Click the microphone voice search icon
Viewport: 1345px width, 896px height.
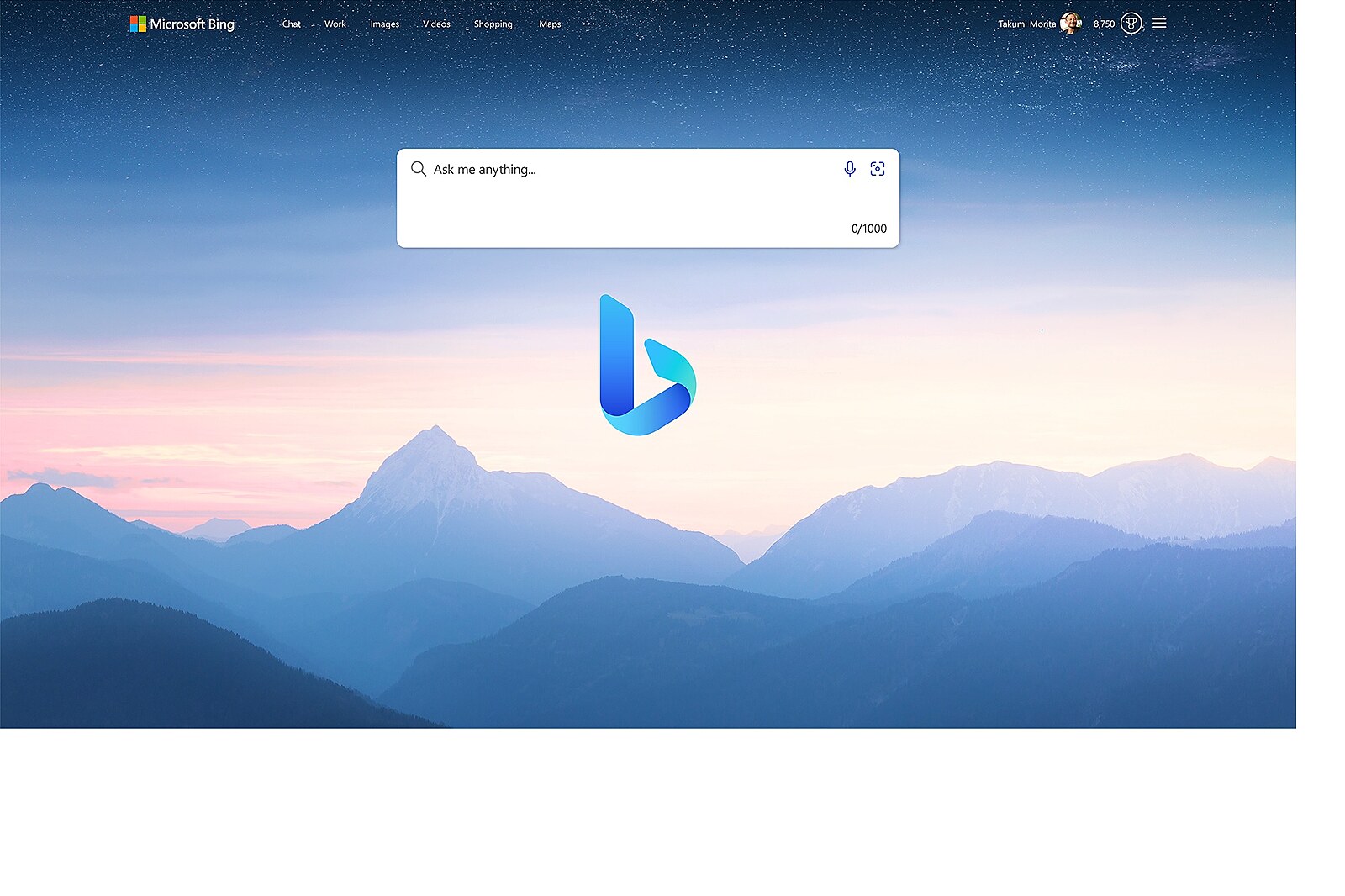point(850,169)
